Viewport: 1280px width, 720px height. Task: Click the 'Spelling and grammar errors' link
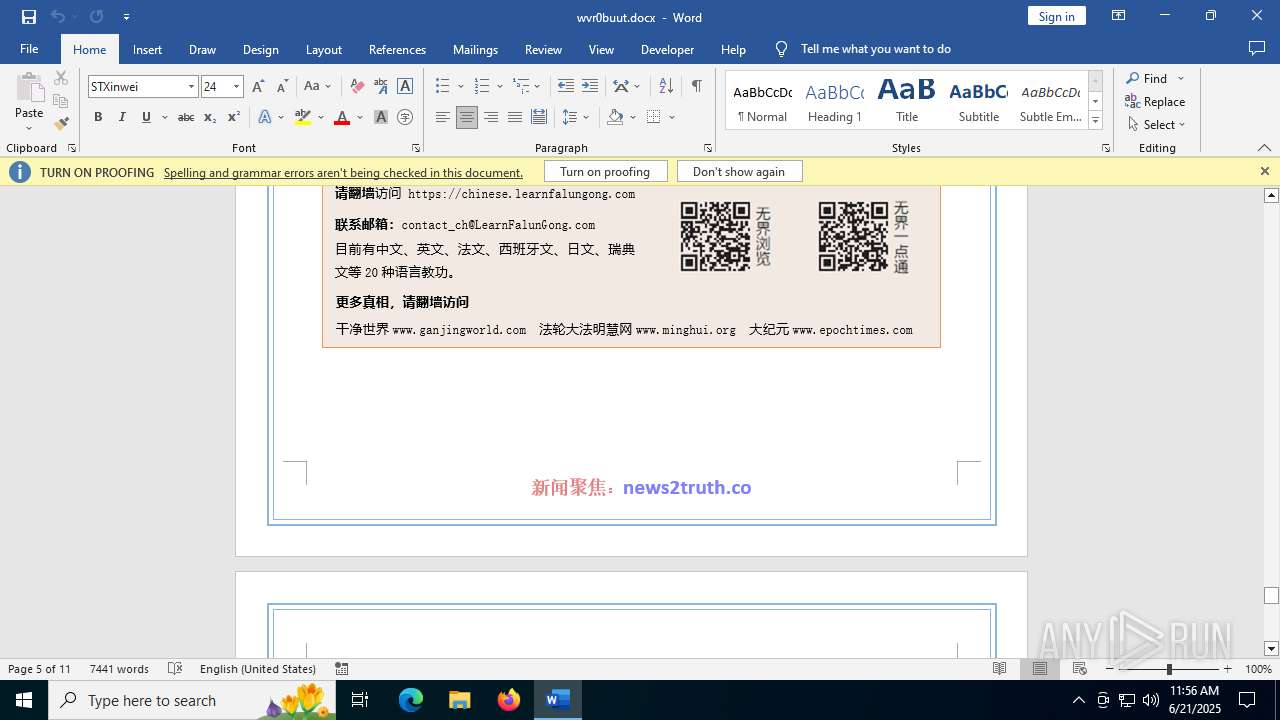click(343, 172)
